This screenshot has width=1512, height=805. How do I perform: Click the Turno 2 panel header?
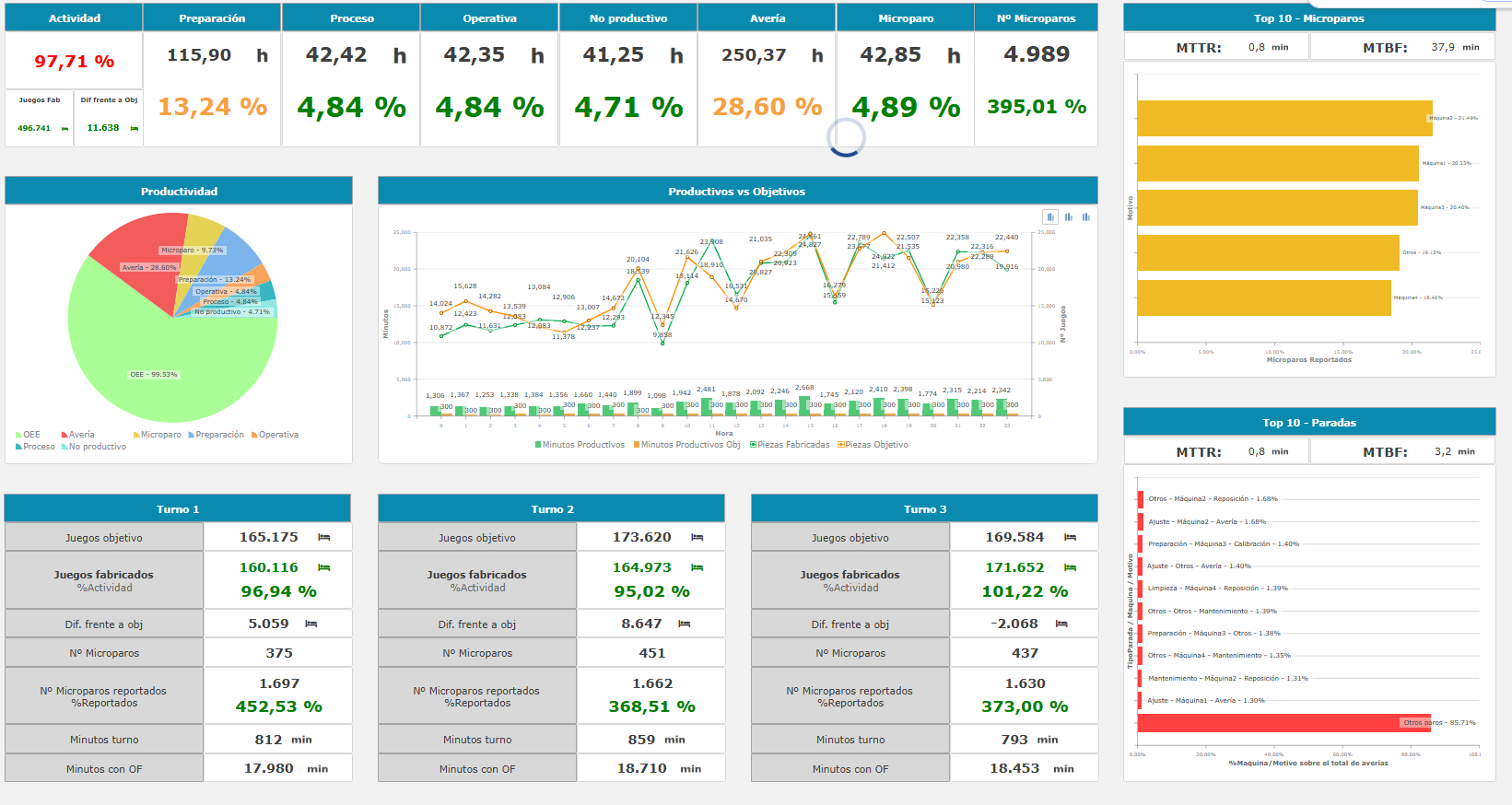coord(551,509)
